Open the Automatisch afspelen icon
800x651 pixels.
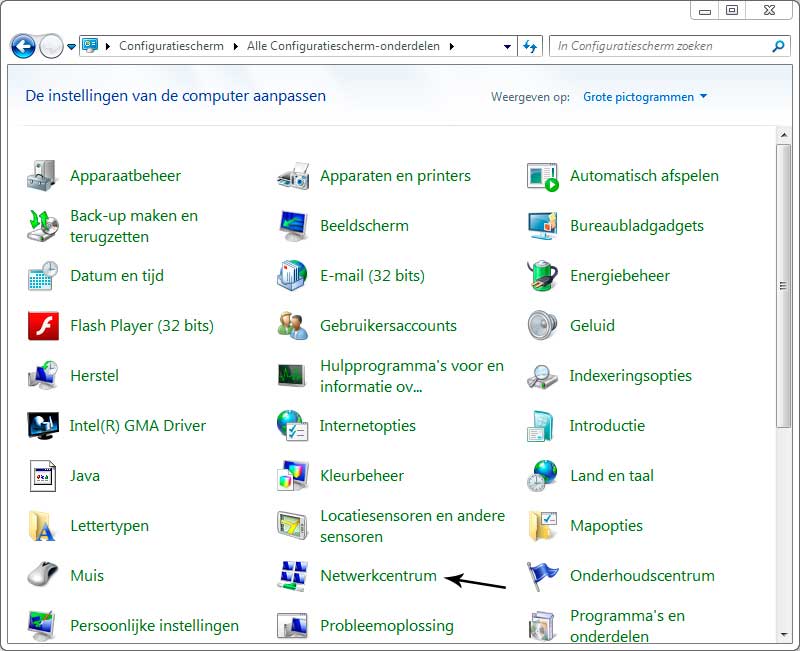(x=542, y=177)
